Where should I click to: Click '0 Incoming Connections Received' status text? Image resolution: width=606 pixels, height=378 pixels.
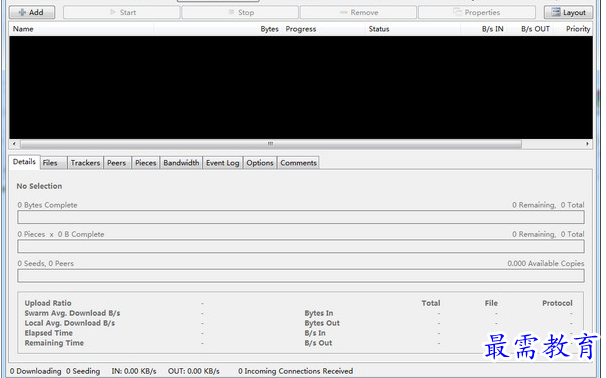coord(296,371)
